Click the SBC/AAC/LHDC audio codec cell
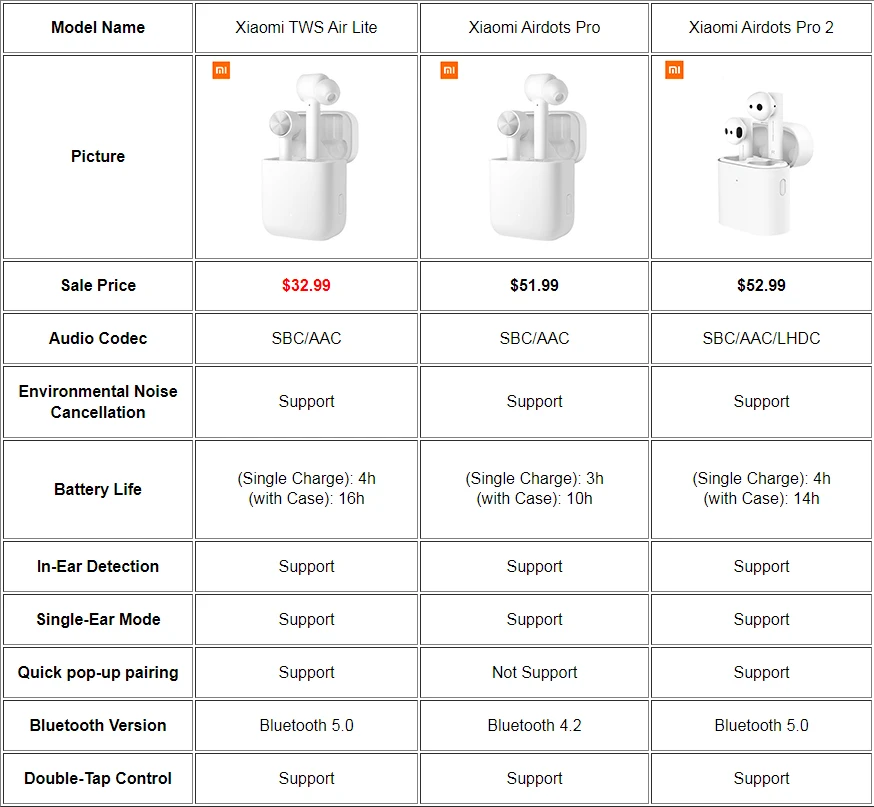874x807 pixels. click(761, 338)
